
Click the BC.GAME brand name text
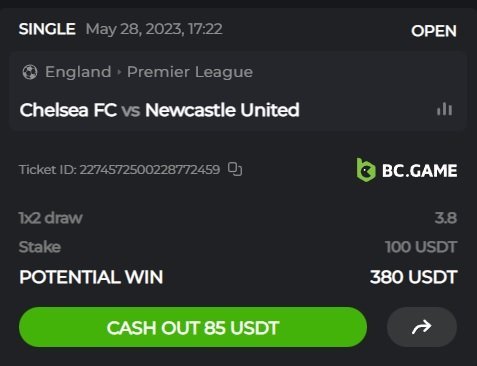click(x=419, y=171)
